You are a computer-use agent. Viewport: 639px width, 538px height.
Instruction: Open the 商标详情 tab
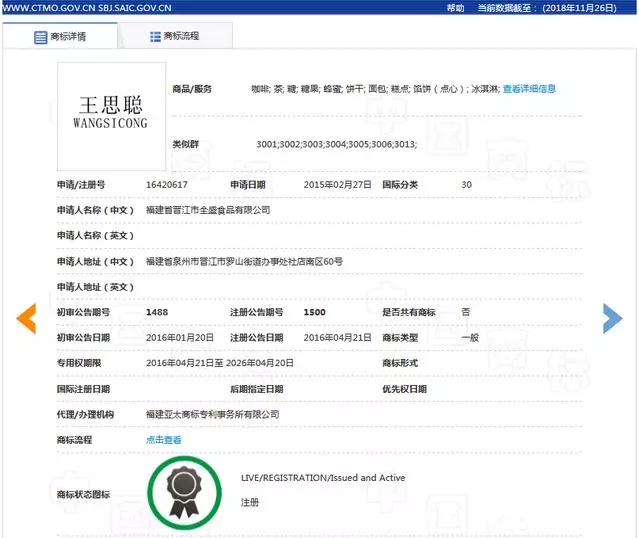coord(60,36)
